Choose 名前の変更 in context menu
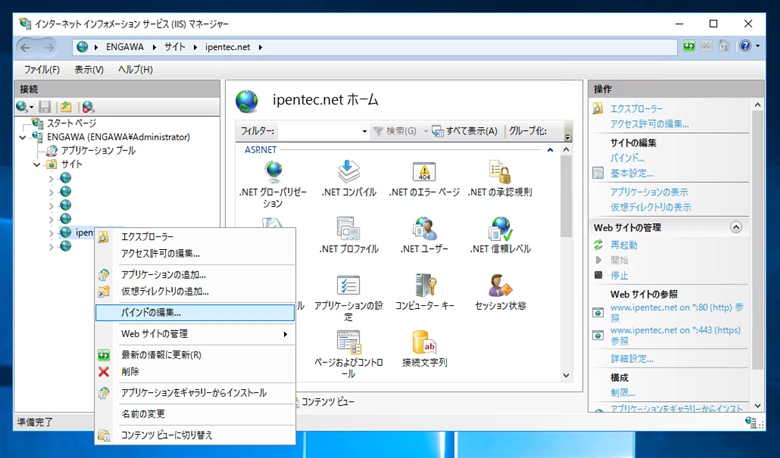This screenshot has height=458, width=780. pyautogui.click(x=195, y=414)
